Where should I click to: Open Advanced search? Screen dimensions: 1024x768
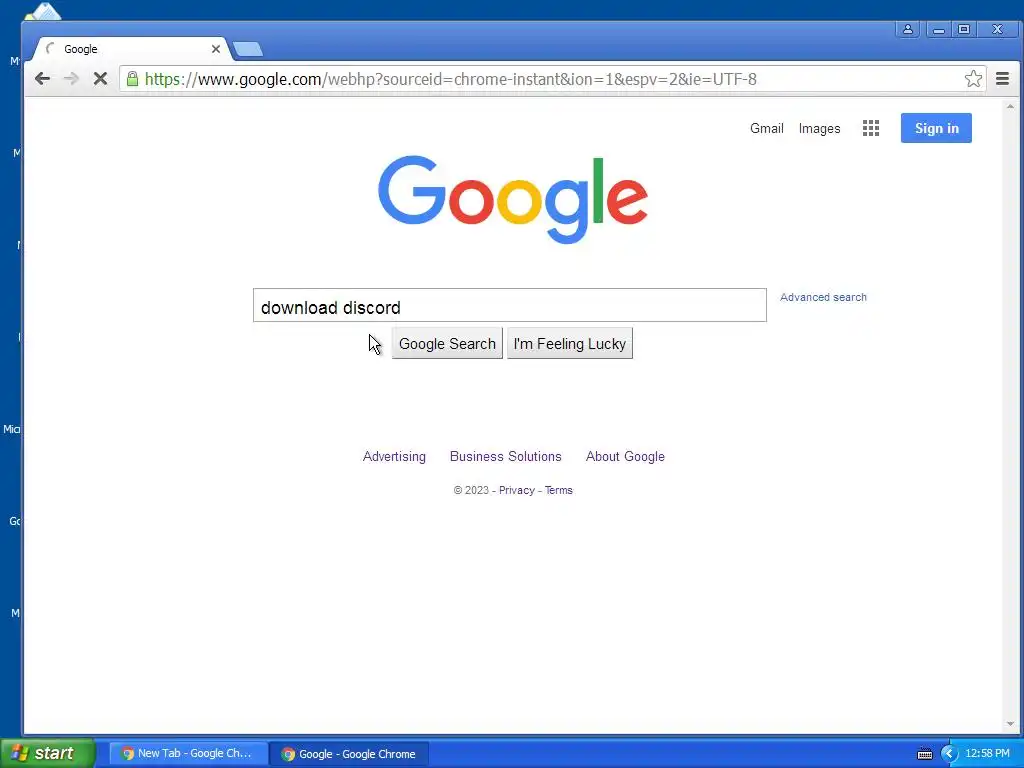823,297
